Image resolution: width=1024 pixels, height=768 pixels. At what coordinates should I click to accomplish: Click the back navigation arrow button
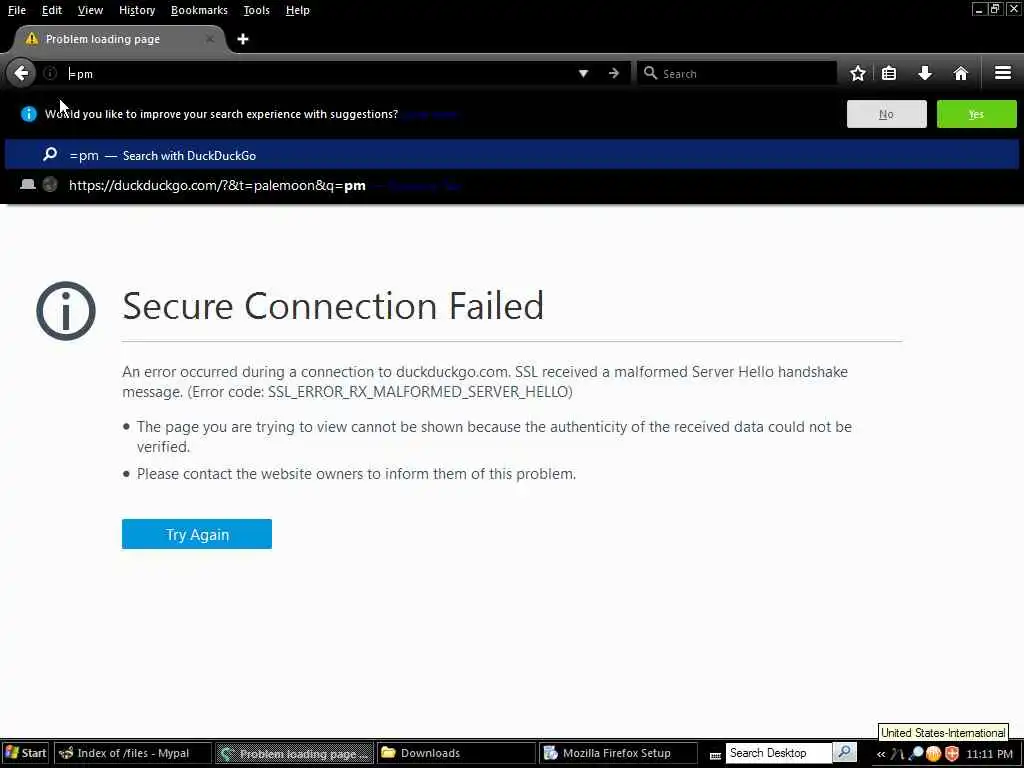[x=21, y=73]
